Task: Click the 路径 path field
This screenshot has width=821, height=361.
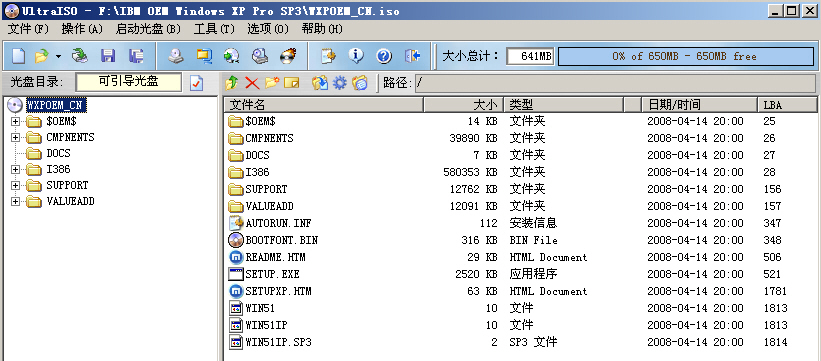Action: [x=615, y=83]
